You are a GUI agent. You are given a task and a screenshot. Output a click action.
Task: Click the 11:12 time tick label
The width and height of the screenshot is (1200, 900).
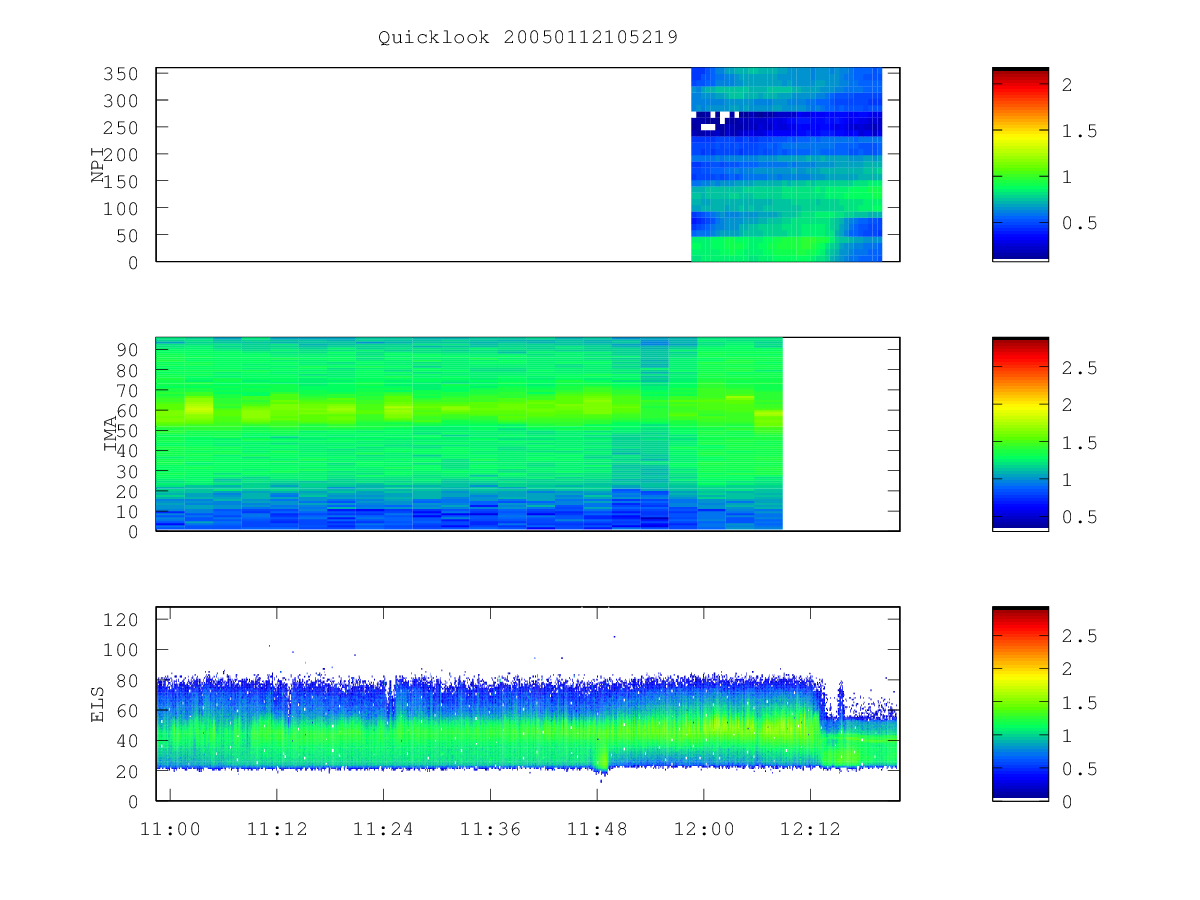(277, 829)
